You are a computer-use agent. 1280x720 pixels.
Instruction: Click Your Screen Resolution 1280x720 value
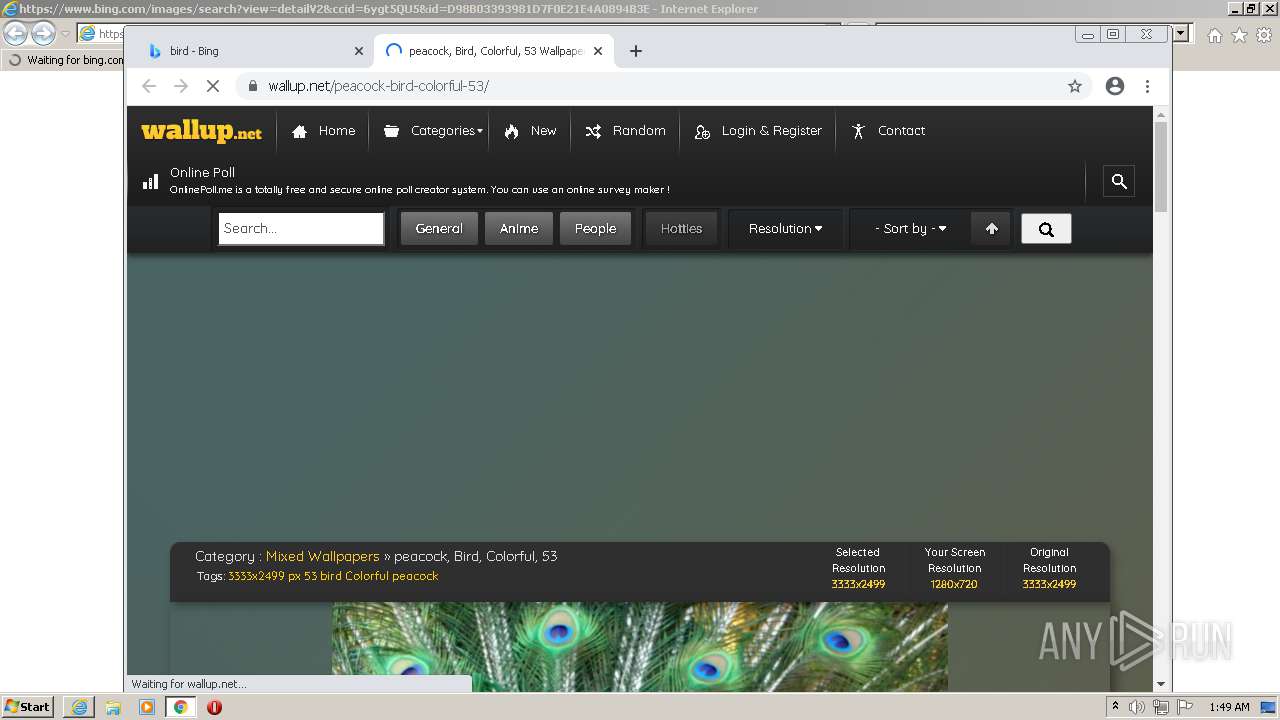pos(954,584)
